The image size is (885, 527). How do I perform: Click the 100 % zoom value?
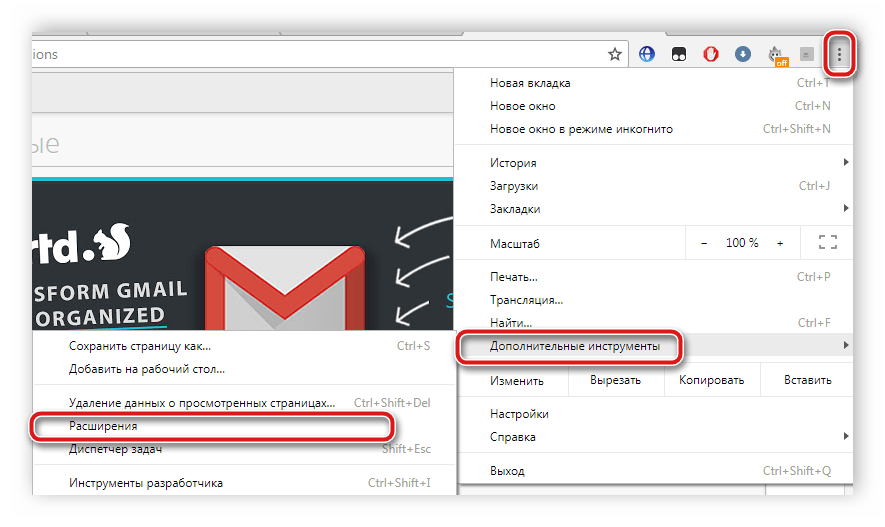click(x=742, y=243)
